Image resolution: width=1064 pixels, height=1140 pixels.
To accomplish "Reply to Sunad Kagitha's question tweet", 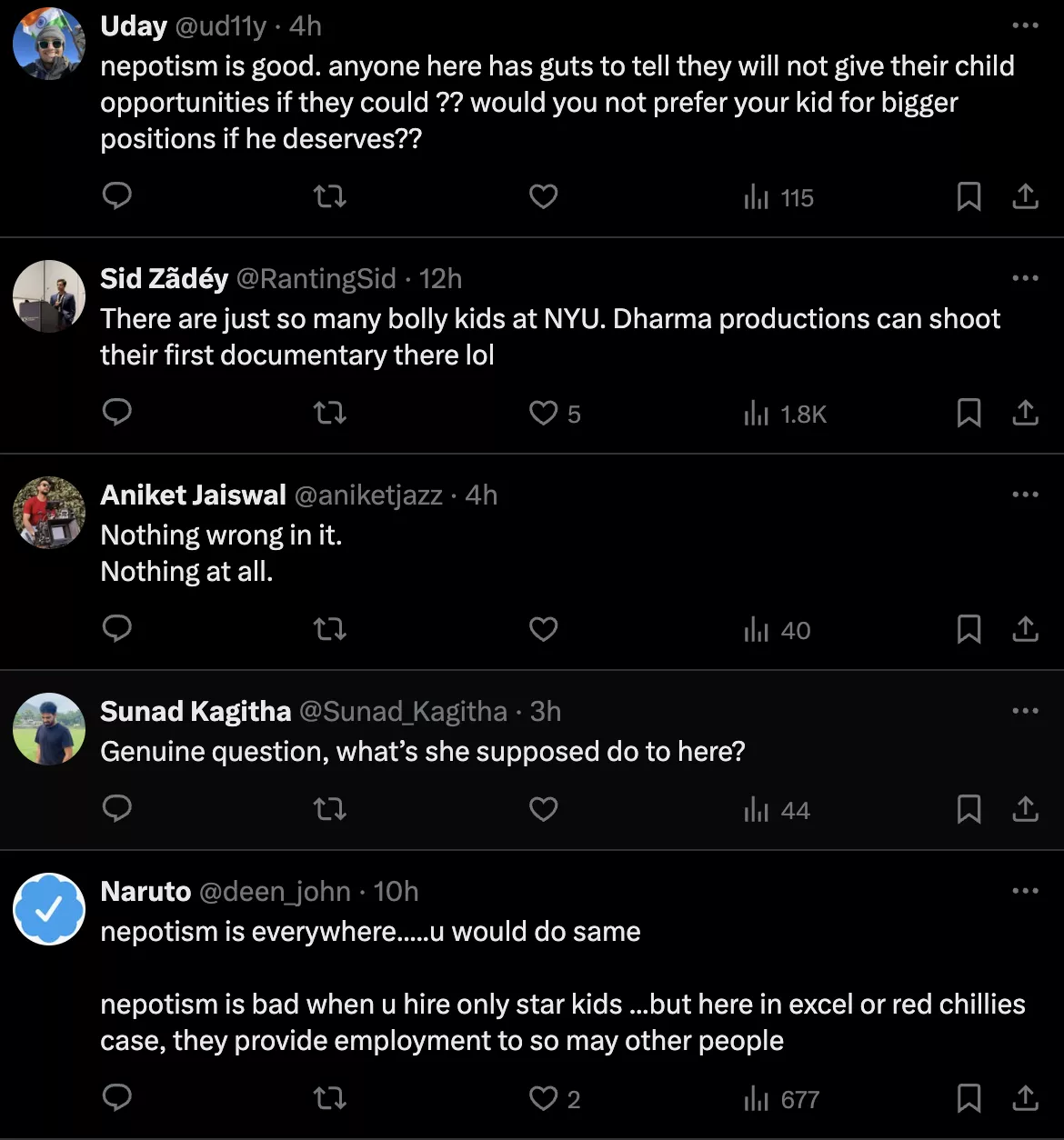I will point(116,809).
